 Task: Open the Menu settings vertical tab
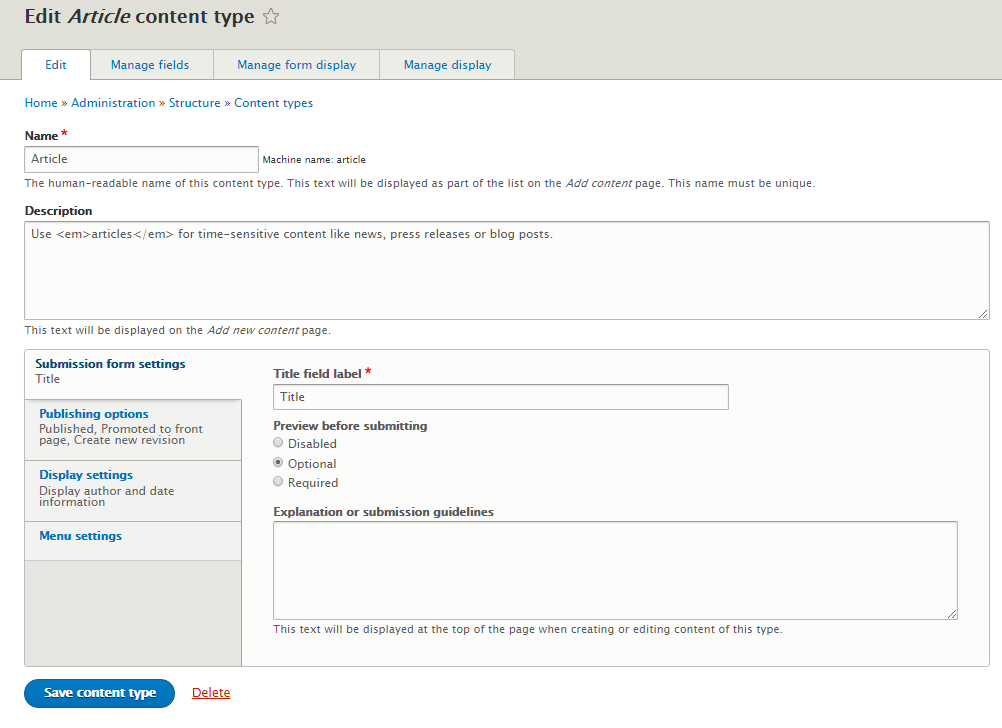coord(133,541)
